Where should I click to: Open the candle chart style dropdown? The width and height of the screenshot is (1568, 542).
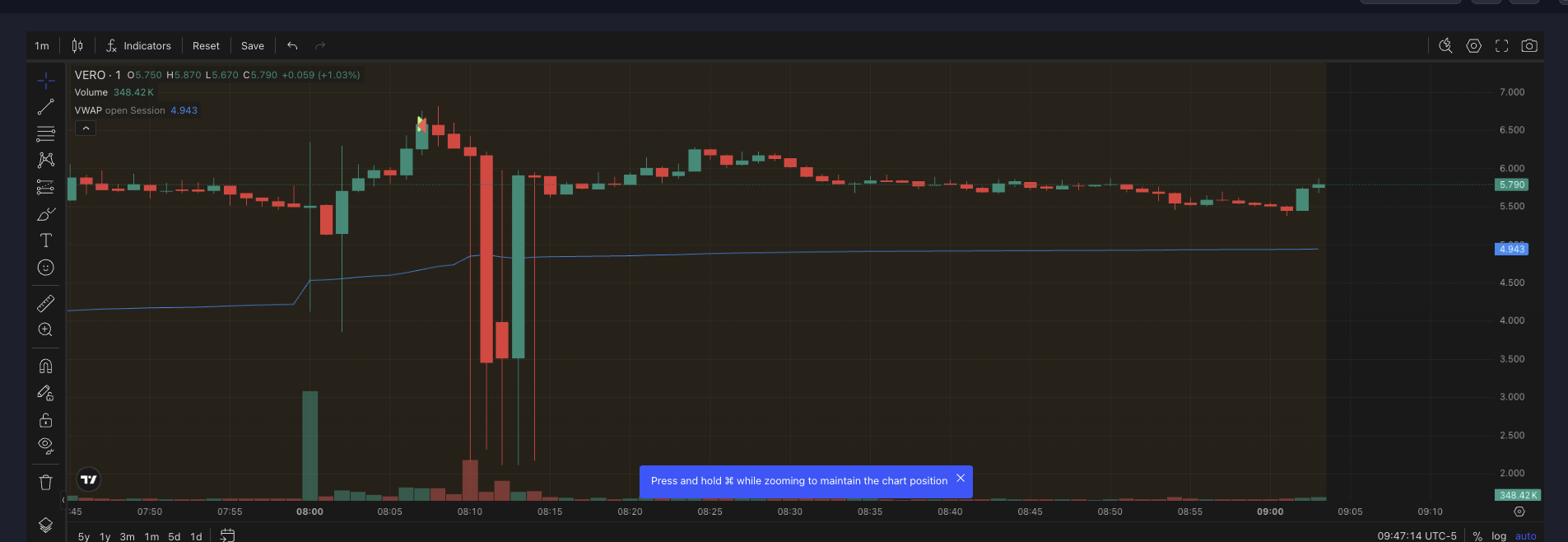[x=77, y=46]
